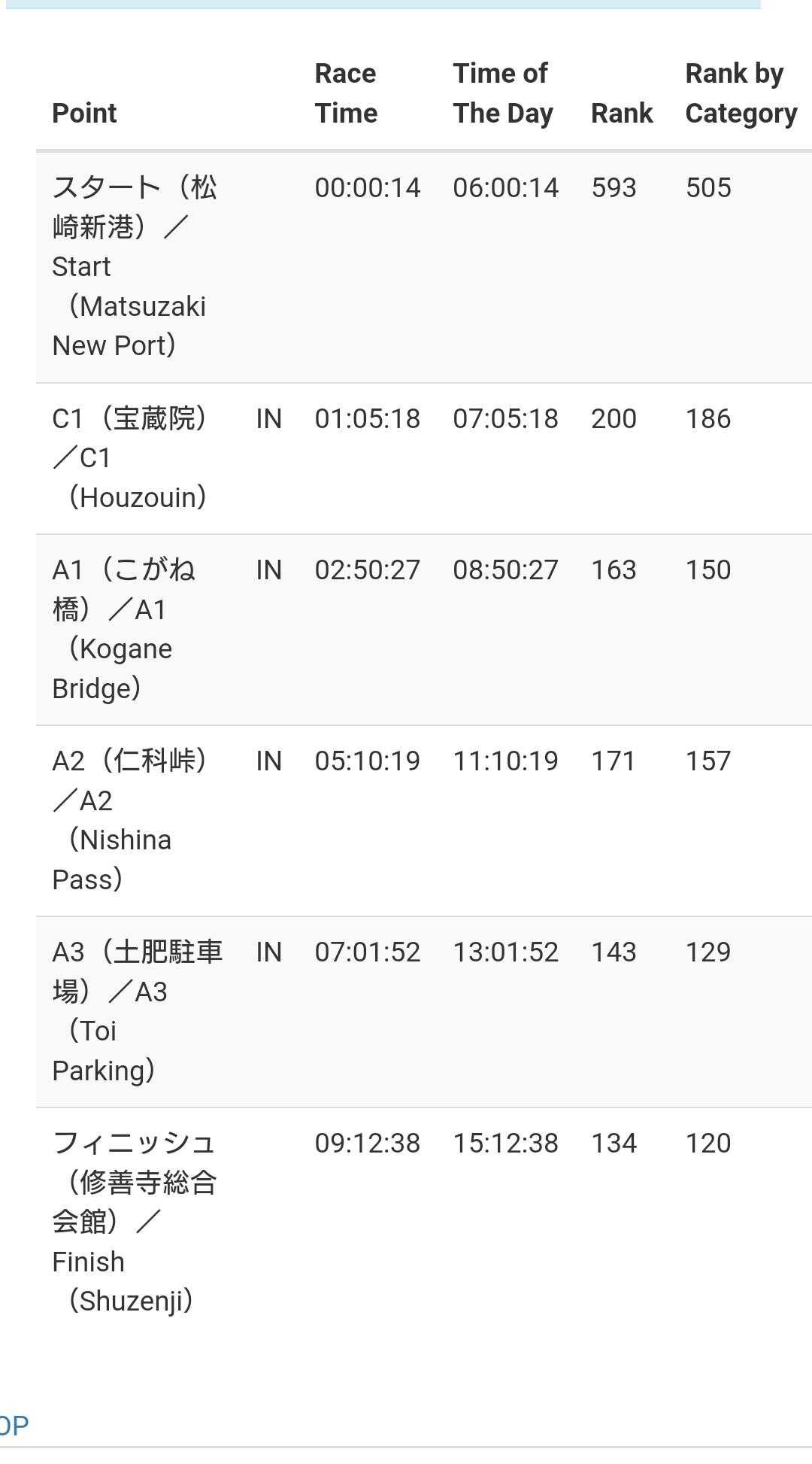Click the time of day 13:01:52
Screen dimensions: 812x1464
pyautogui.click(x=505, y=952)
